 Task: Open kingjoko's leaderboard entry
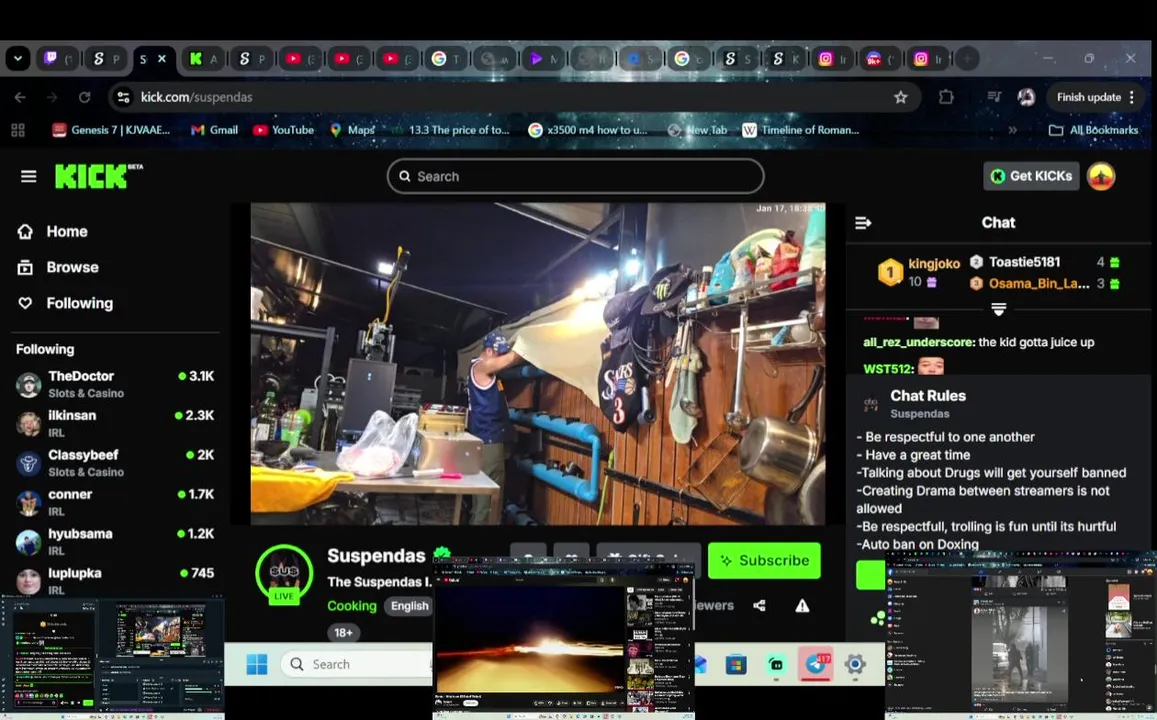click(x=919, y=272)
